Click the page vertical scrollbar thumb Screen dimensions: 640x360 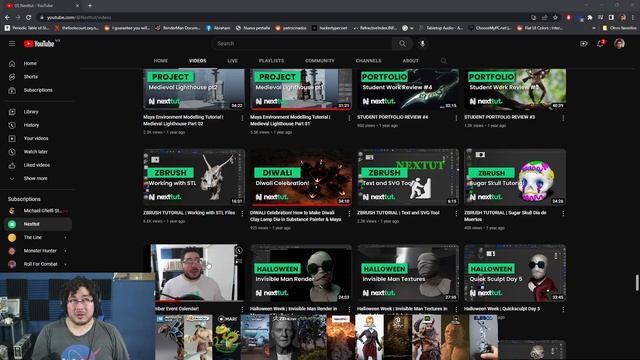tap(637, 283)
